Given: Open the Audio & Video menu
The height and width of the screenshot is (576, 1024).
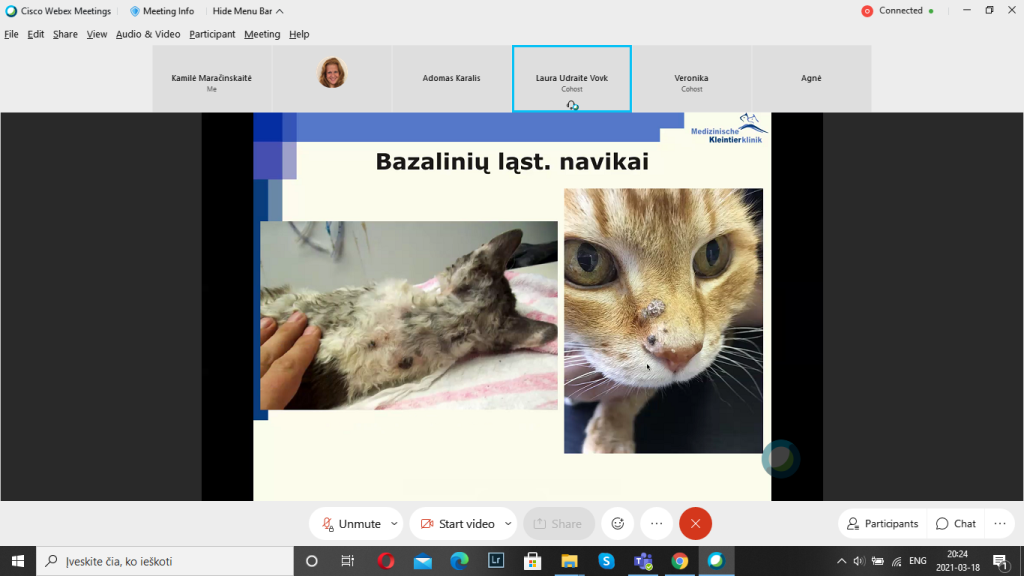Looking at the screenshot, I should pos(148,34).
